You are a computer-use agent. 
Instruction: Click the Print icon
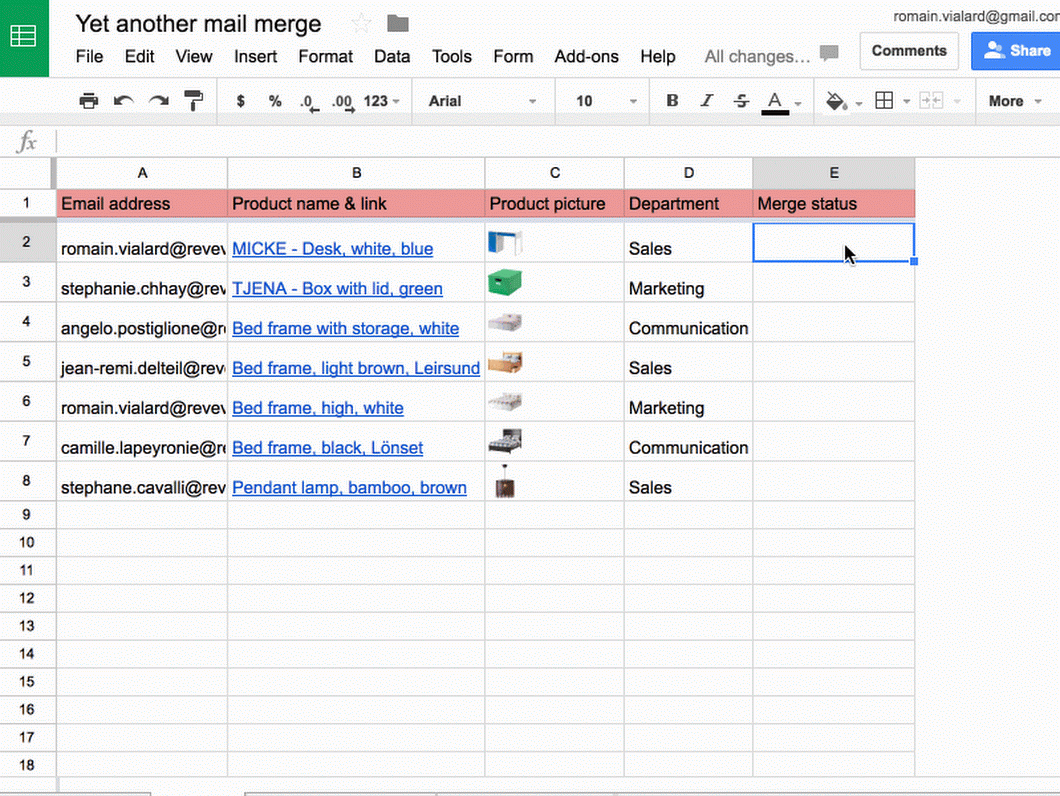tap(89, 100)
